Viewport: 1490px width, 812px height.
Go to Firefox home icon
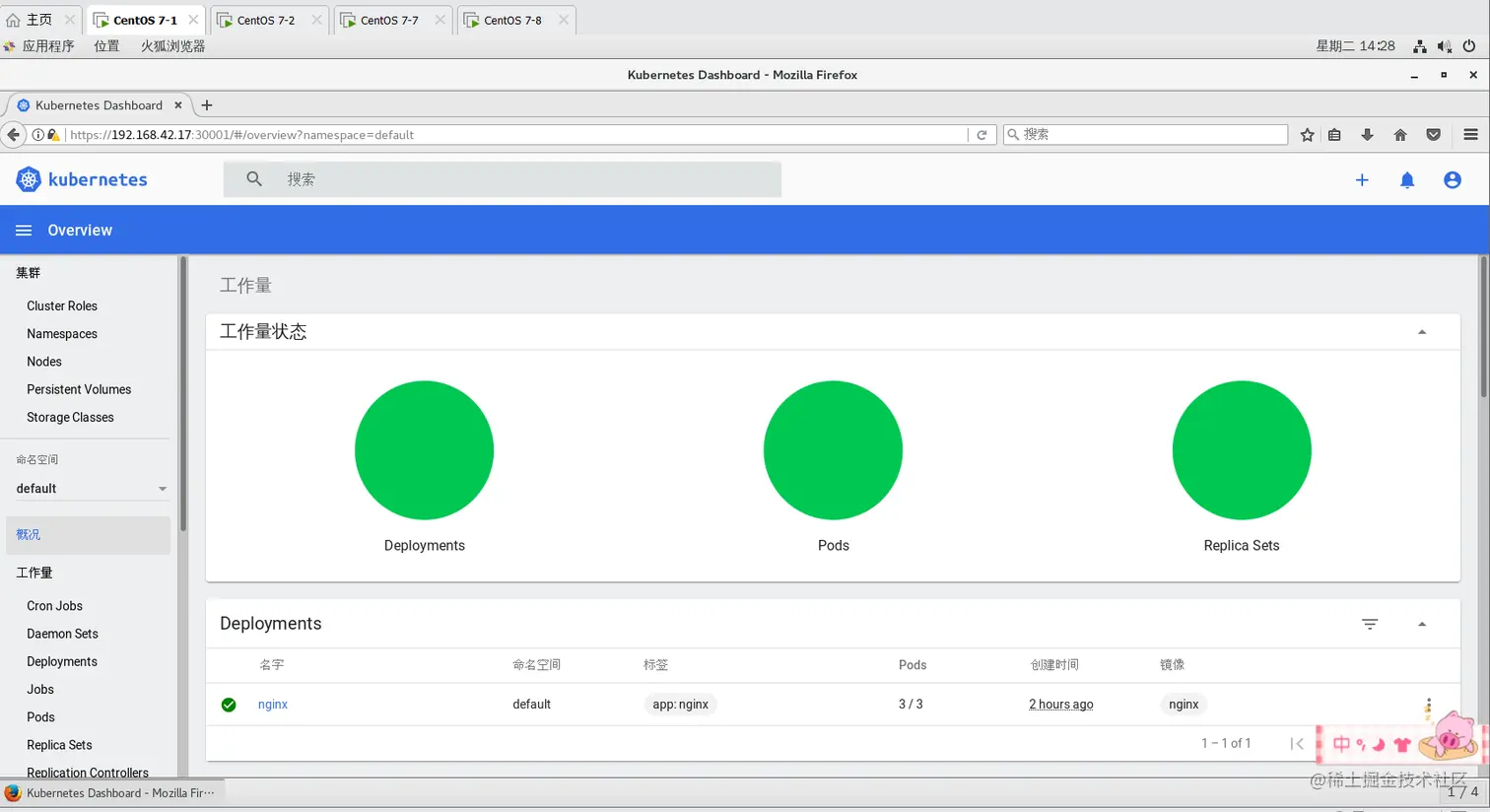(x=1400, y=135)
